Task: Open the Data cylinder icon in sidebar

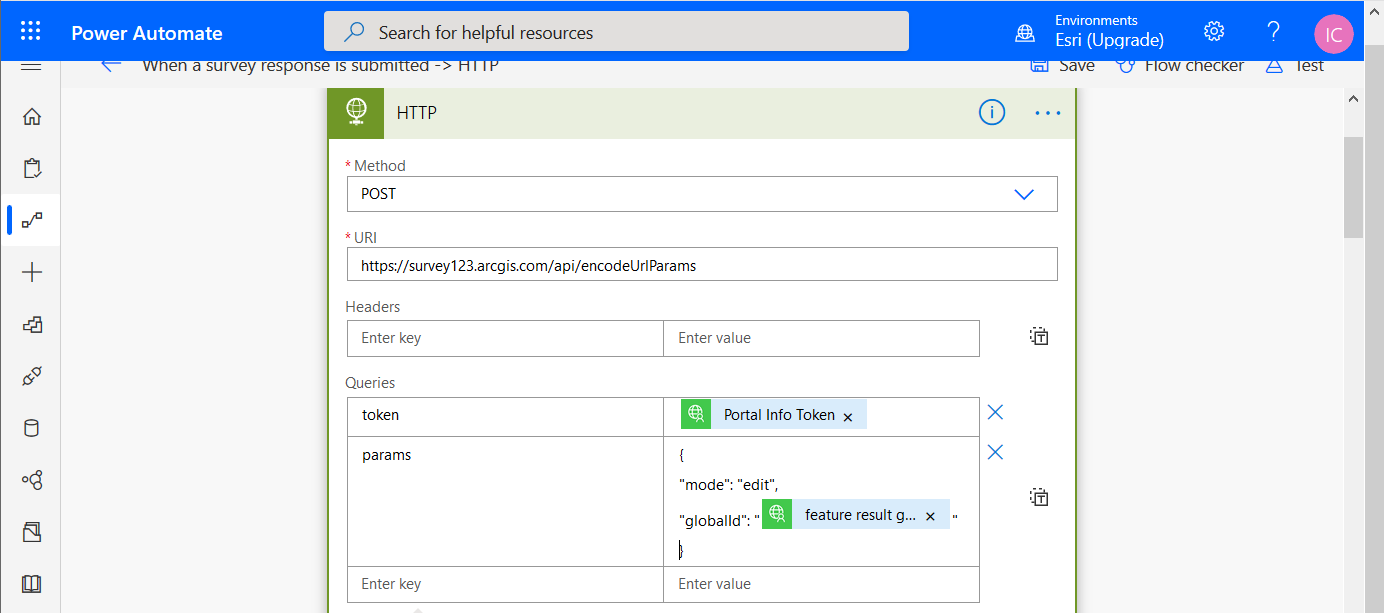Action: point(31,428)
